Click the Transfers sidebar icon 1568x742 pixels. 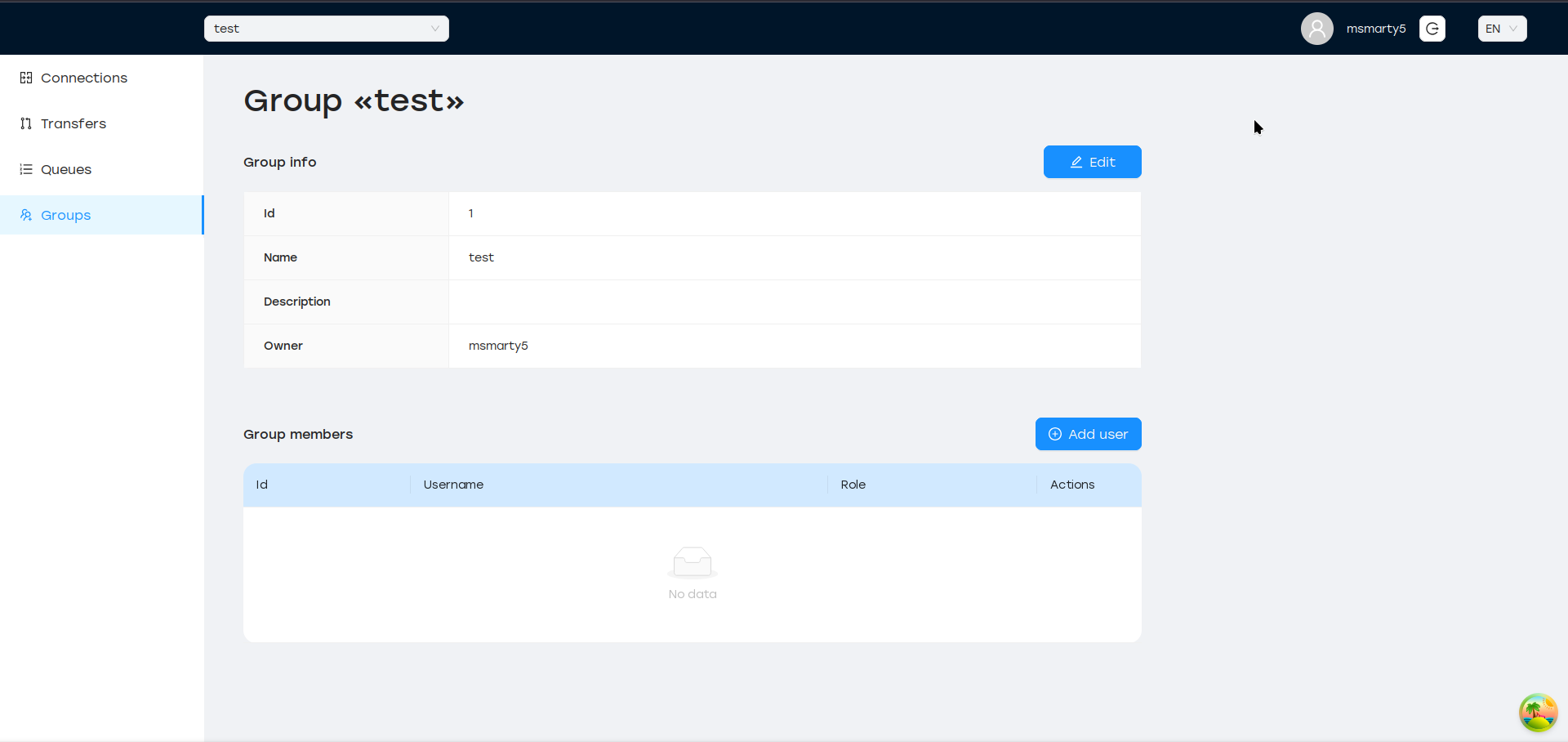(26, 123)
